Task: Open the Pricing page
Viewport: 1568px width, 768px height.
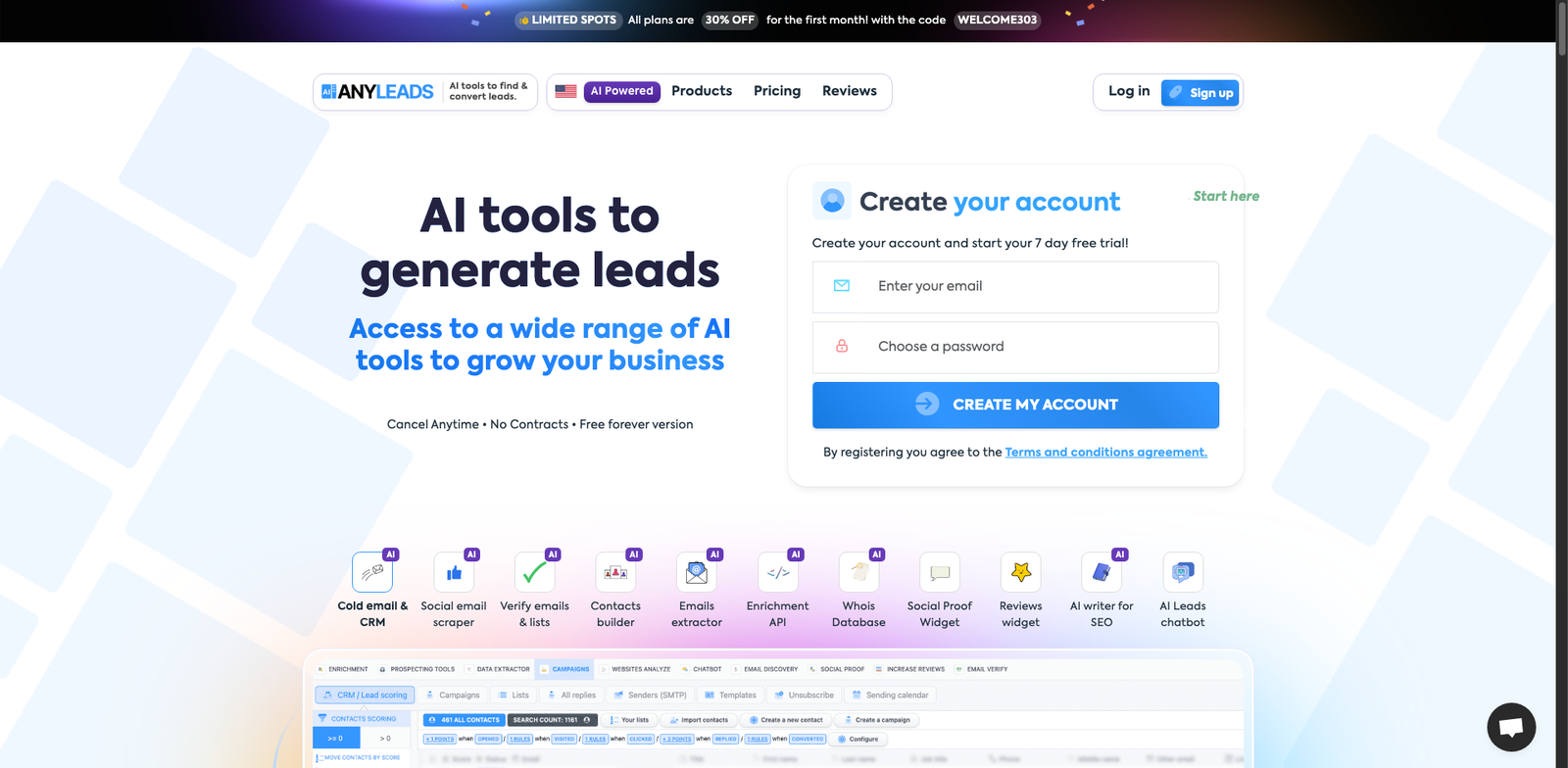Action: 777,91
